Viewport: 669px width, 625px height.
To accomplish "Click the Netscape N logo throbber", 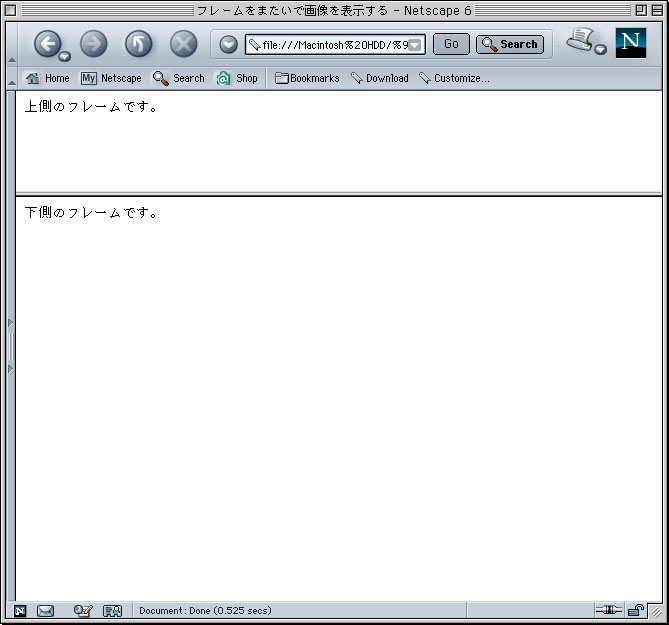I will coord(631,43).
